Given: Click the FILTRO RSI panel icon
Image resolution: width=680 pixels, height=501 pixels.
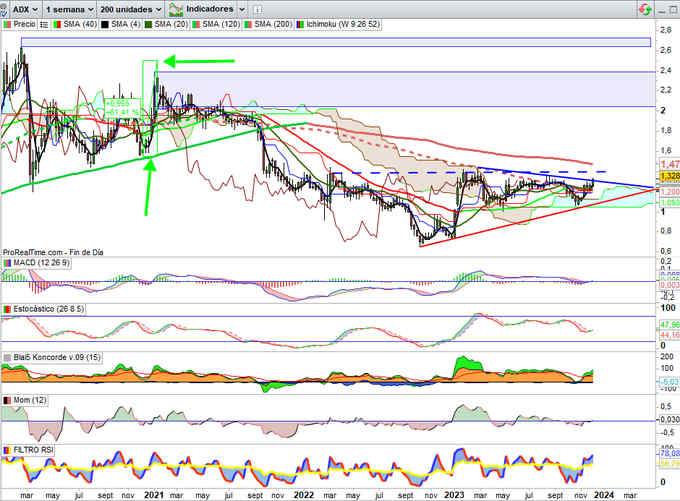Looking at the screenshot, I should pyautogui.click(x=7, y=450).
